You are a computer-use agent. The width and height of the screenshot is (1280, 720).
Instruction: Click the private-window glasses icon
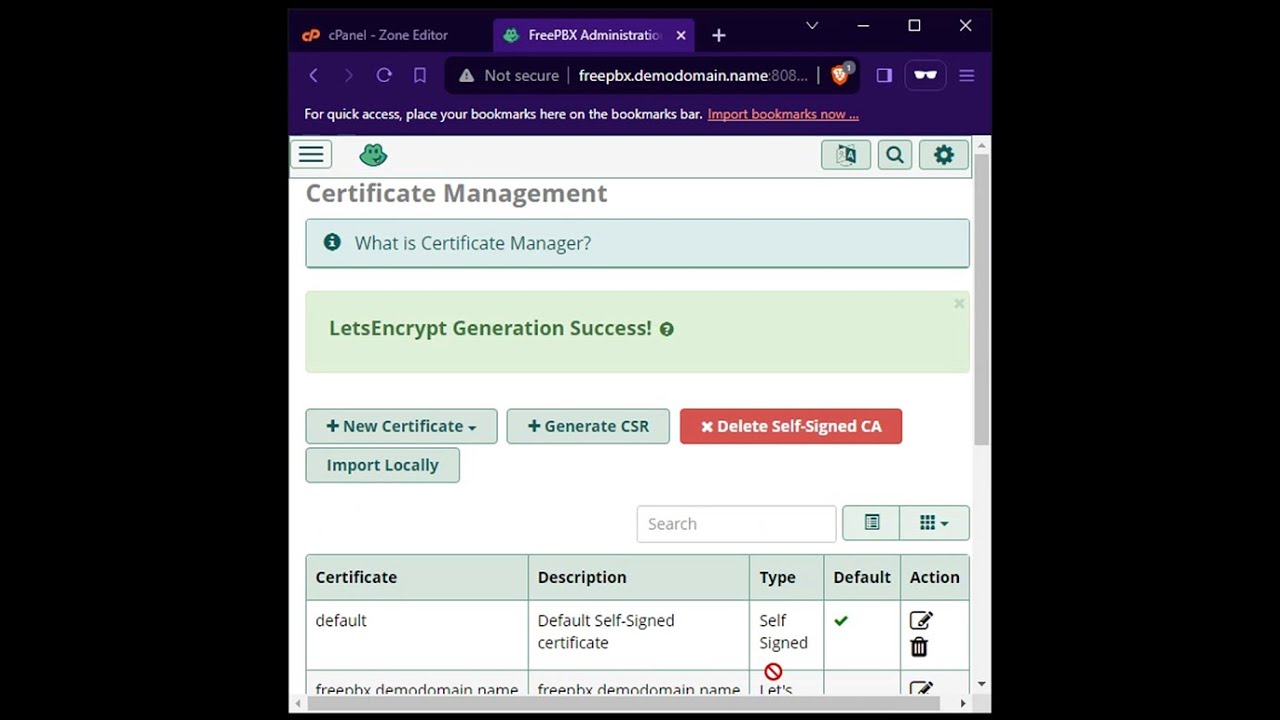(x=925, y=75)
